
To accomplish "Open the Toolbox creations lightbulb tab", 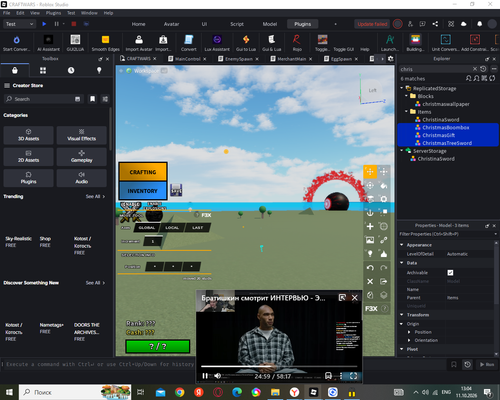I will 99,70.
